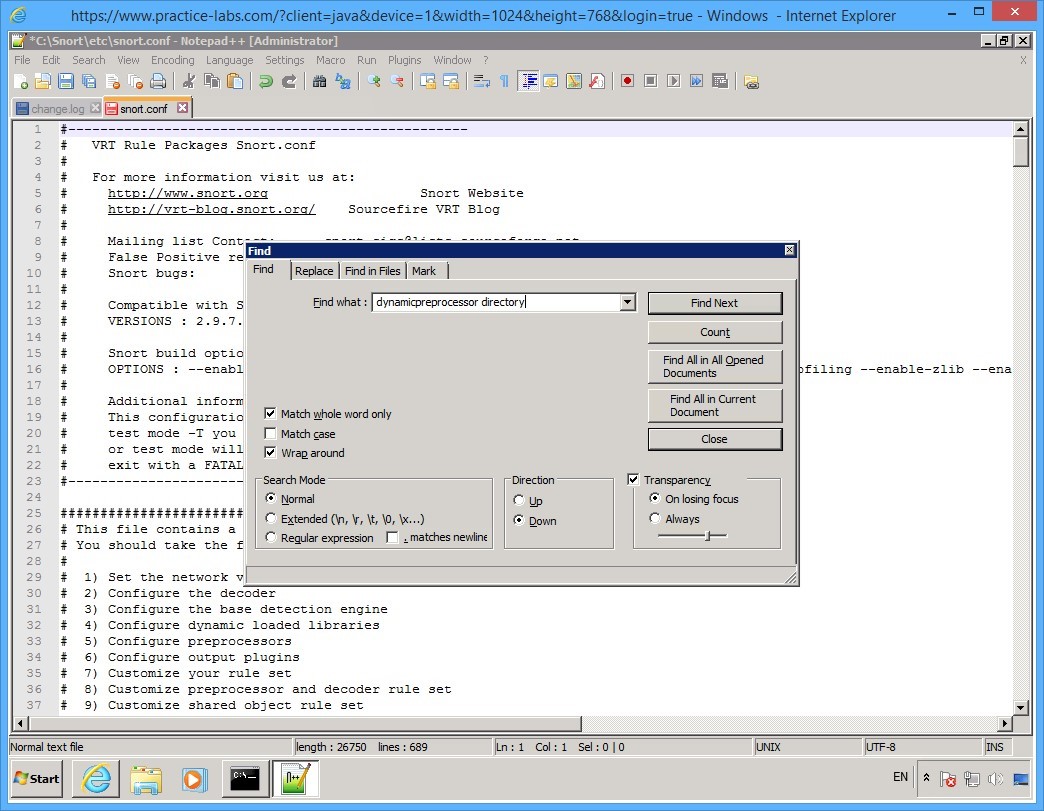Open the Search menu
The width and height of the screenshot is (1044, 811).
pos(89,59)
